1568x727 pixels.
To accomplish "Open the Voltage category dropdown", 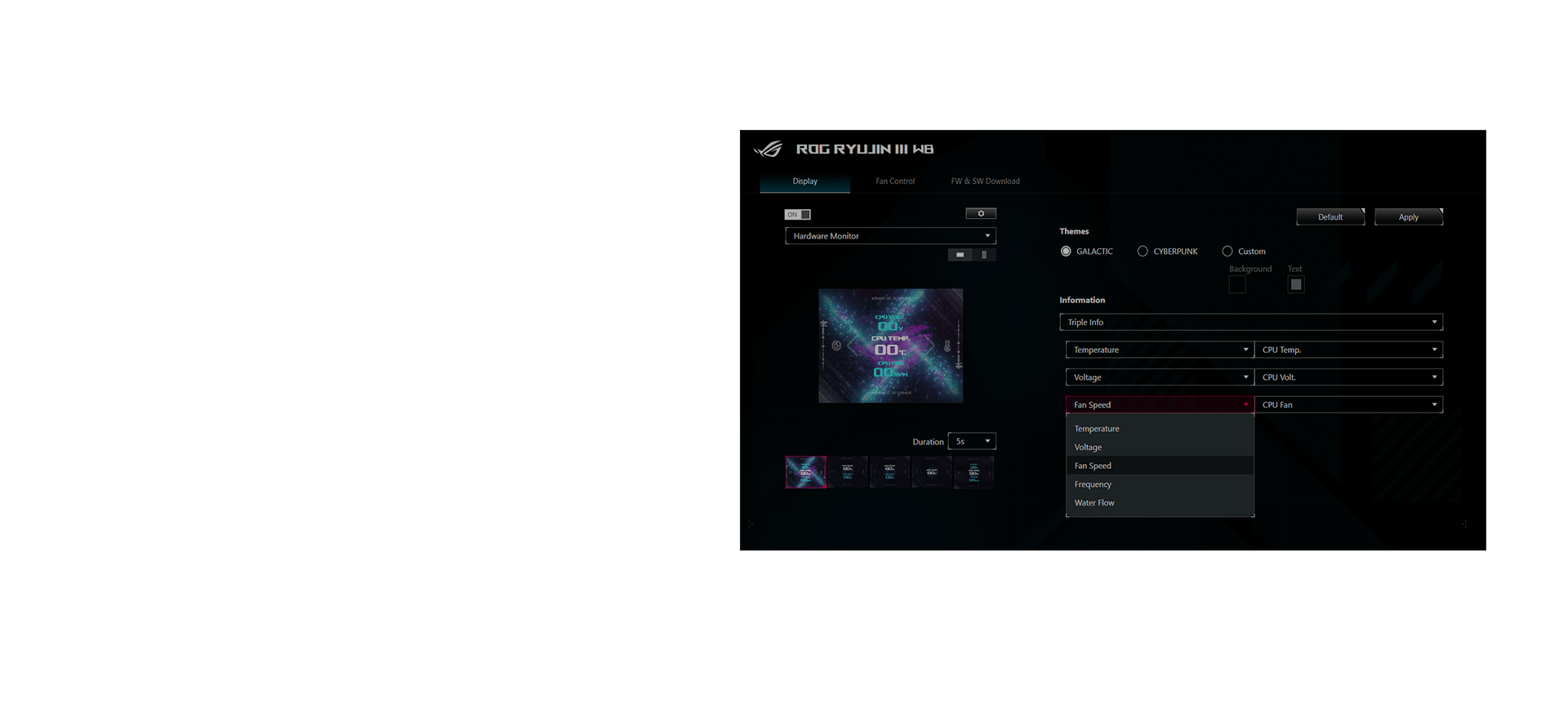I will click(x=1160, y=377).
